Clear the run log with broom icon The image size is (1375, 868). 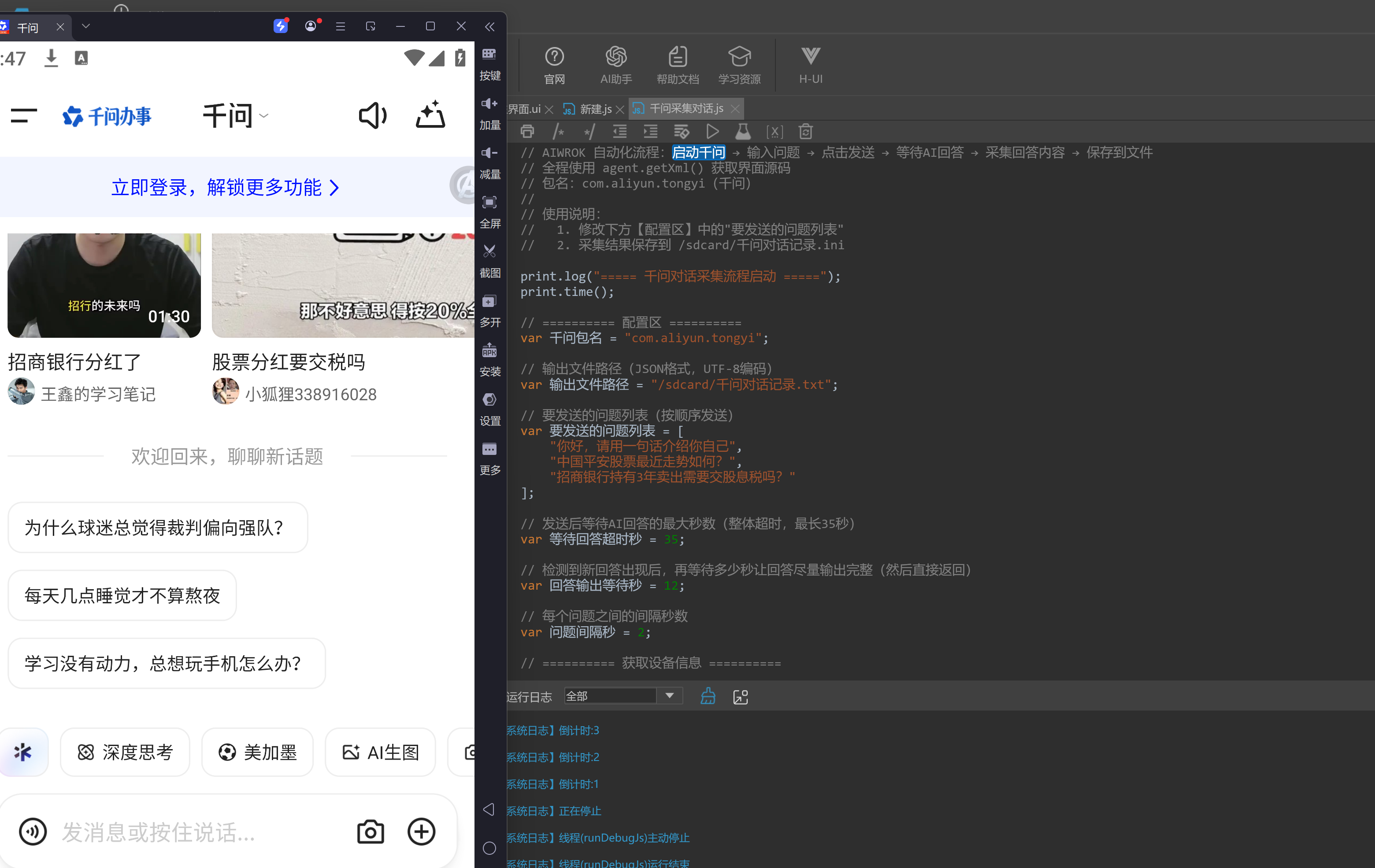708,696
